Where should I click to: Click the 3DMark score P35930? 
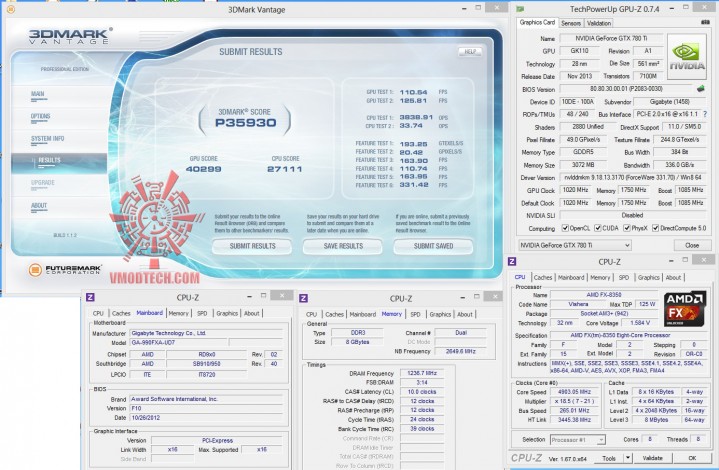pos(245,123)
